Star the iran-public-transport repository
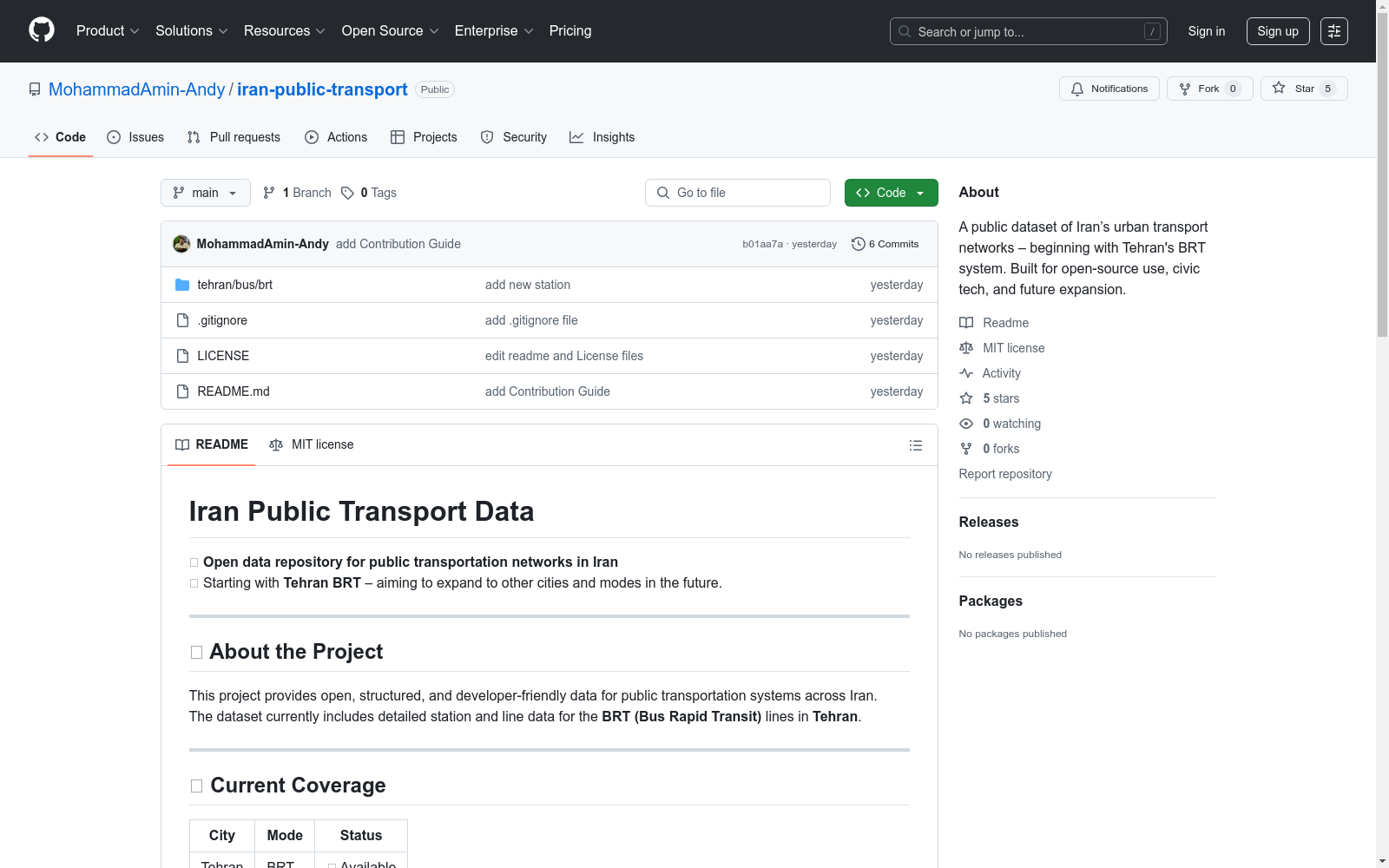 click(1304, 89)
